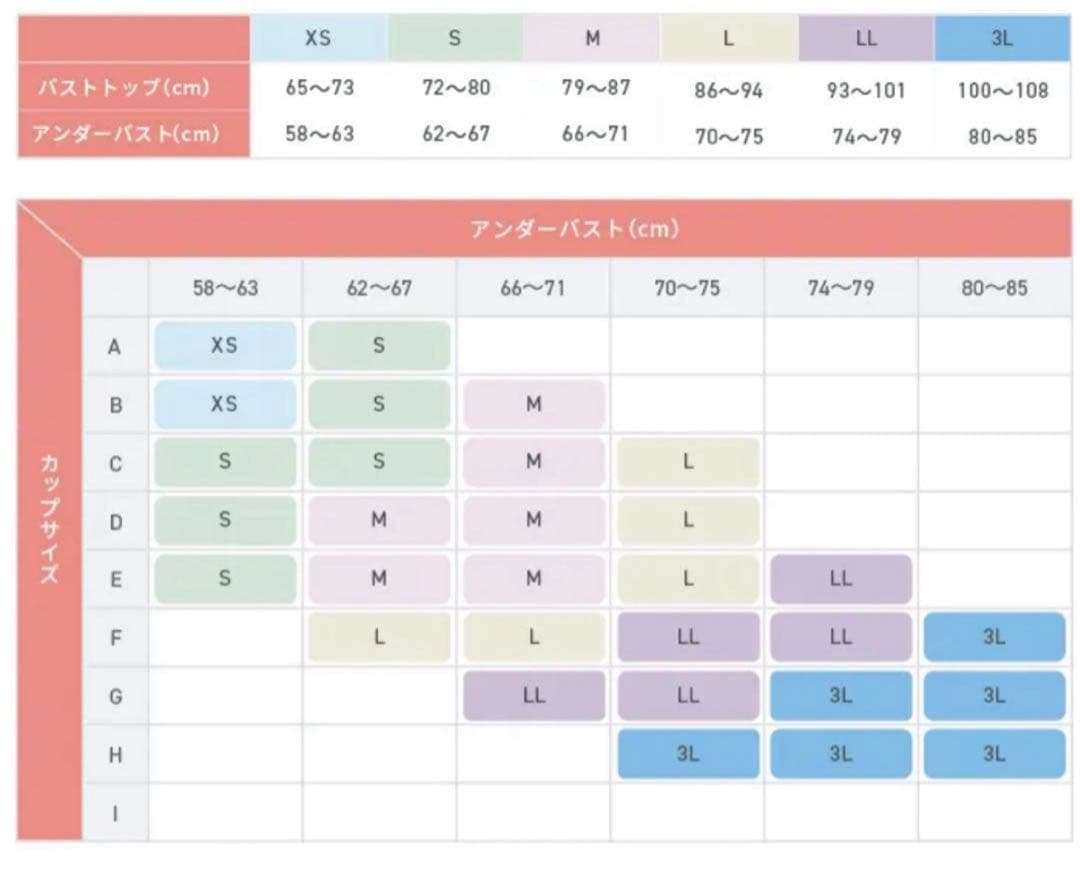Select the LL header in top size table

coord(866,39)
